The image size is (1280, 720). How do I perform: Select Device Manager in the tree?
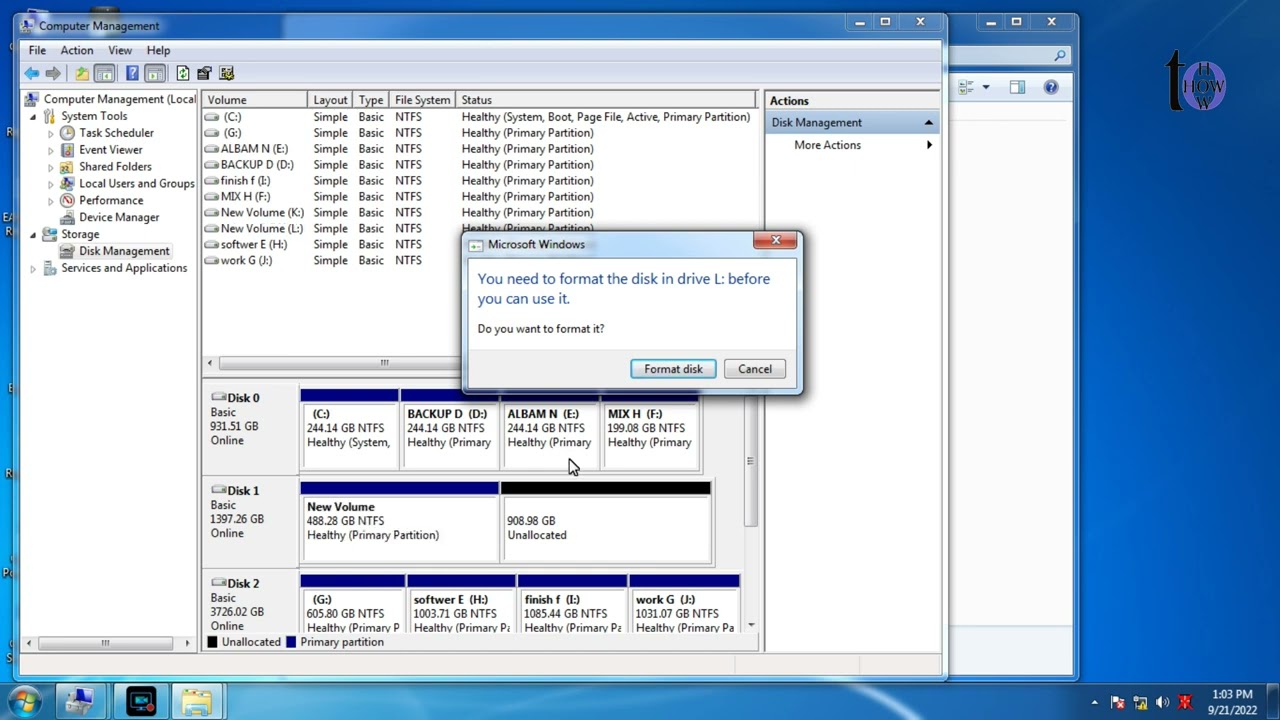[x=119, y=217]
